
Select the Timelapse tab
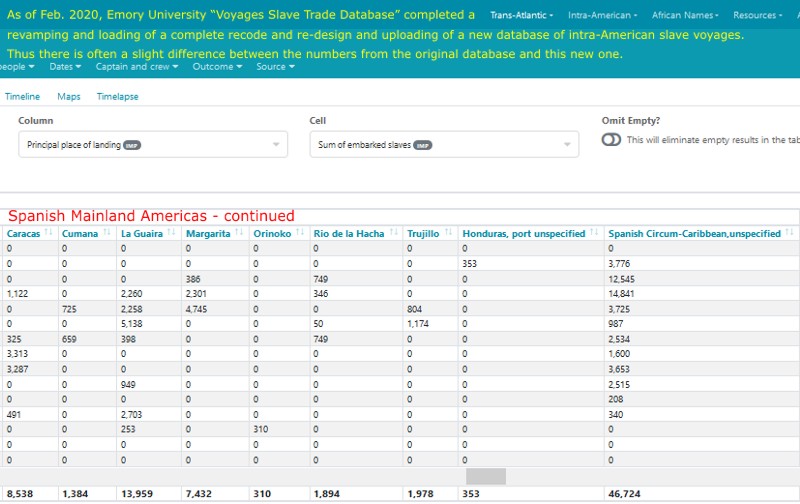pyautogui.click(x=117, y=97)
